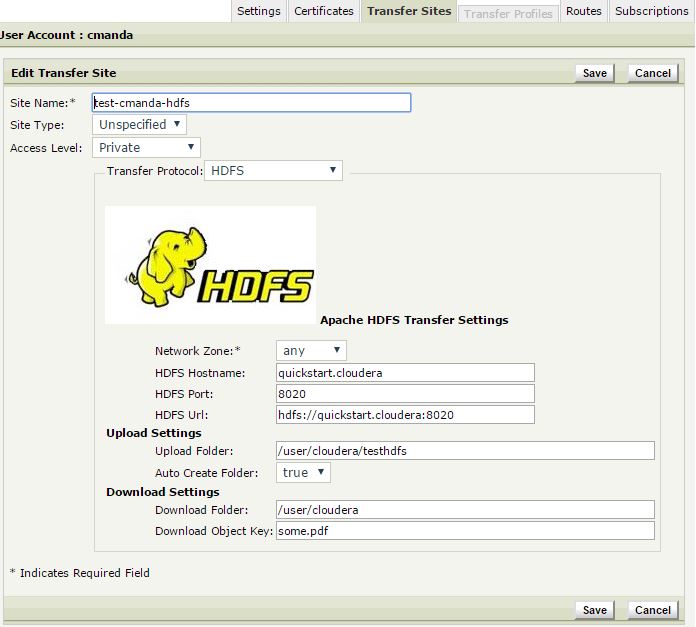696x627 pixels.
Task: Click the 'Site Name:*' label
Action: [x=43, y=103]
